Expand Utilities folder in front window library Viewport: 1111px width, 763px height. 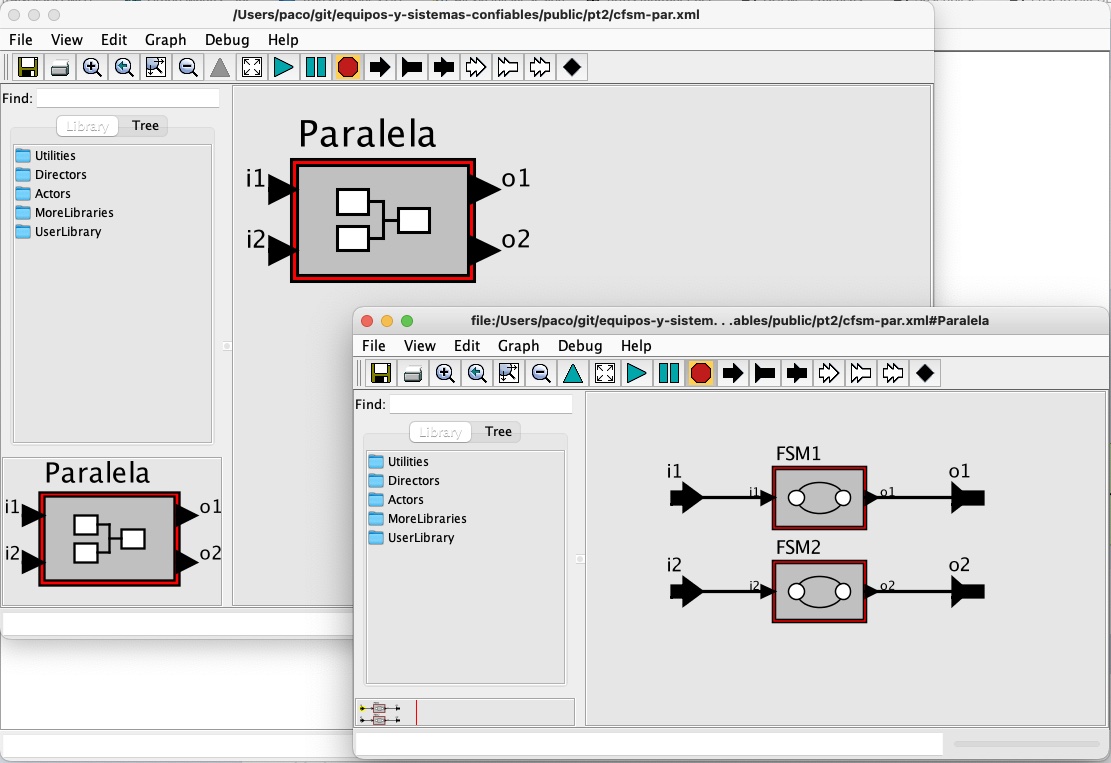399,461
